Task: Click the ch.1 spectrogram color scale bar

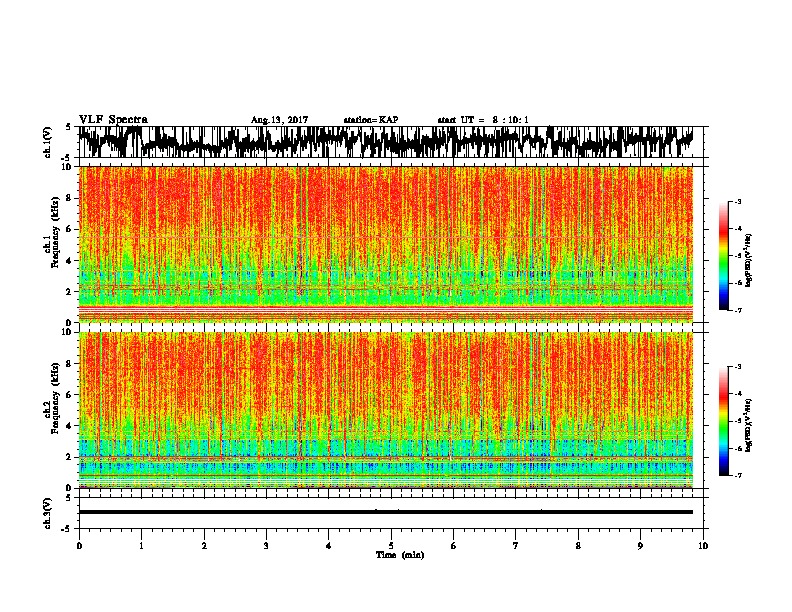Action: (x=723, y=256)
